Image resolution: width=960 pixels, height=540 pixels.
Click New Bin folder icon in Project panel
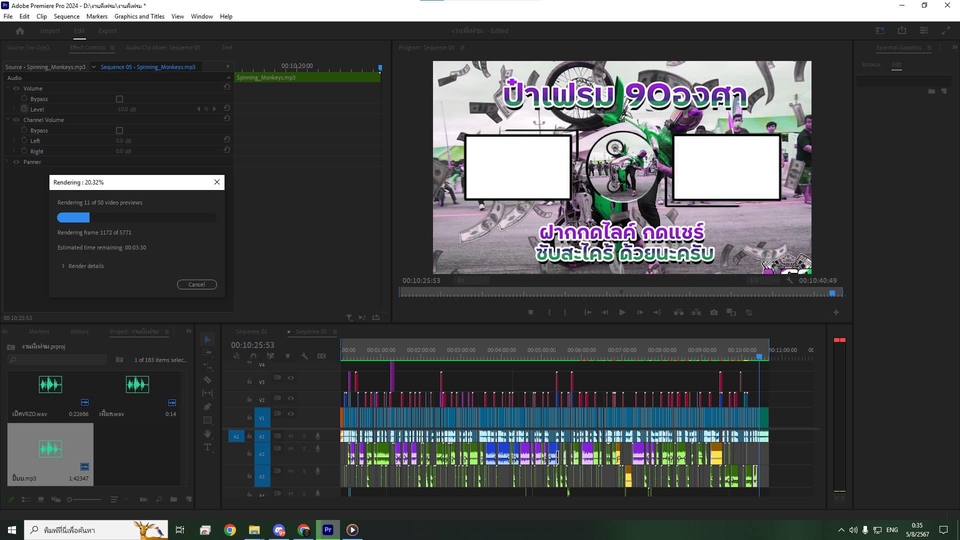click(174, 500)
